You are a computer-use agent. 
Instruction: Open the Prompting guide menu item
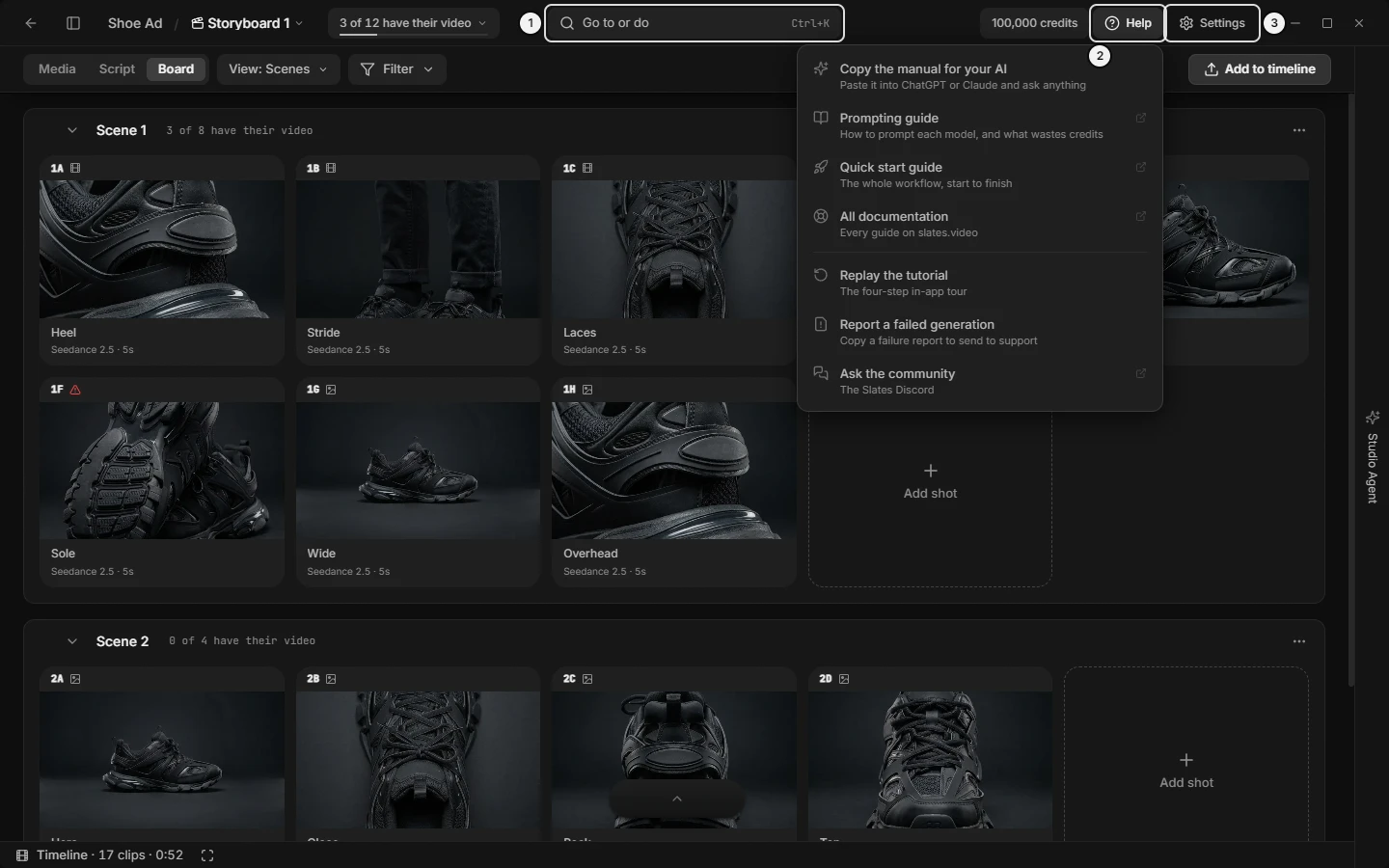coord(980,125)
